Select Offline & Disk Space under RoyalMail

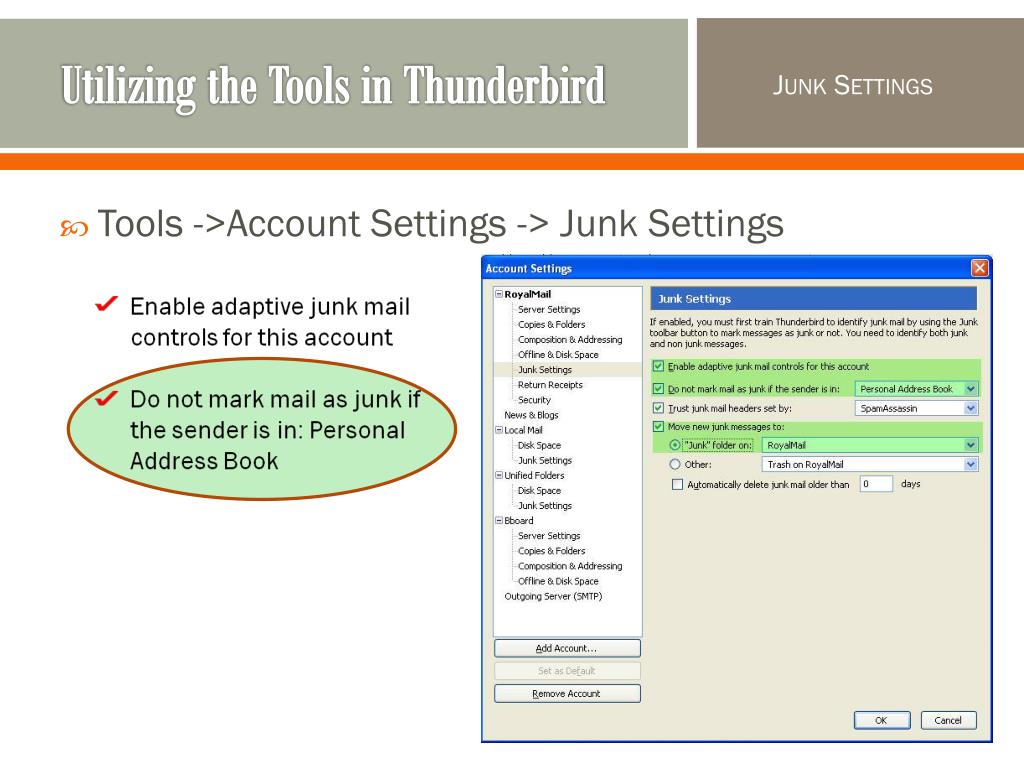pyautogui.click(x=558, y=355)
